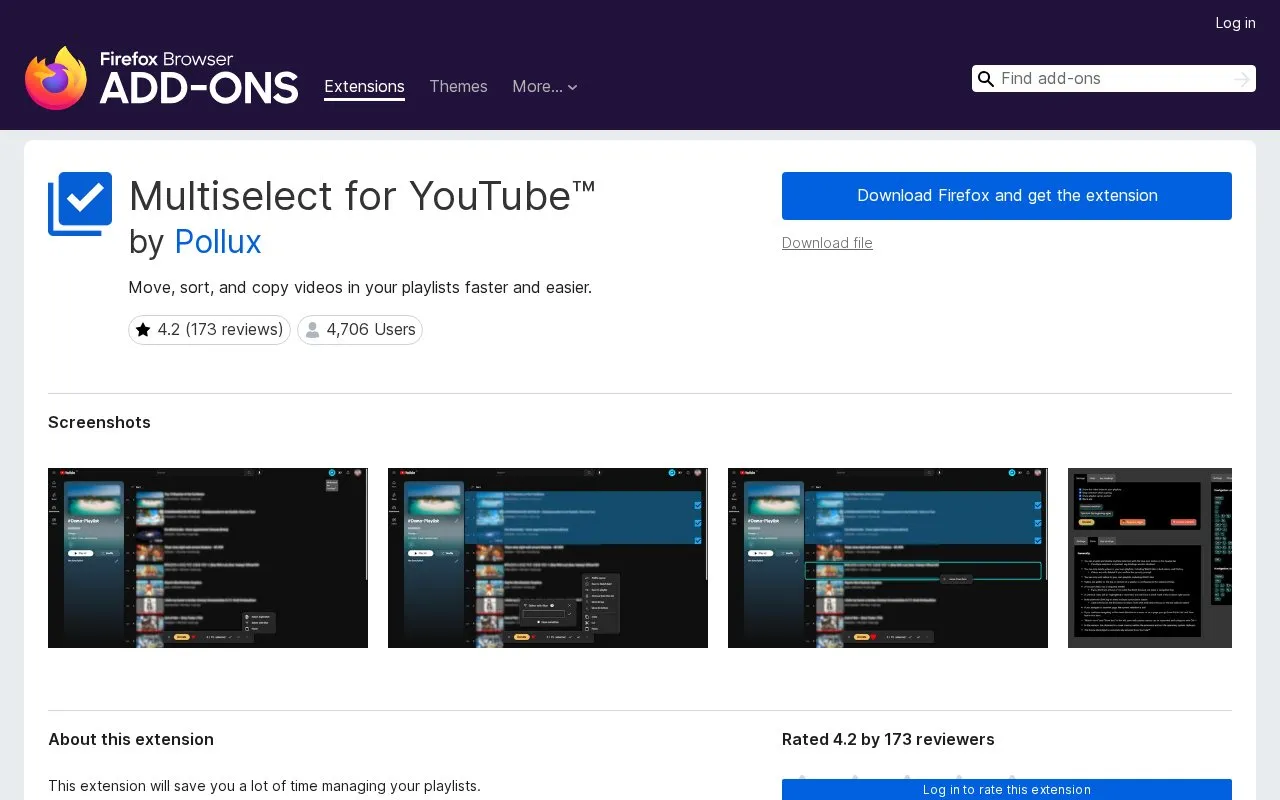The height and width of the screenshot is (800, 1280).
Task: Click the Firefox Browser Add-ons logo
Action: pyautogui.click(x=161, y=78)
